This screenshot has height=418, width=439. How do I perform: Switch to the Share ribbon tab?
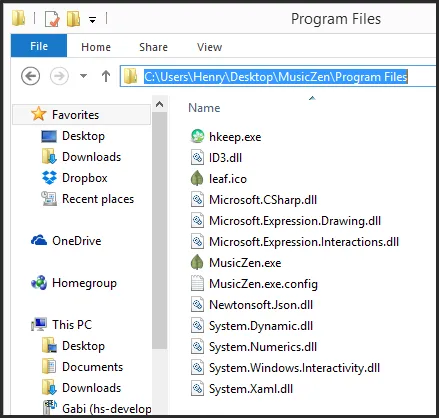tap(153, 47)
